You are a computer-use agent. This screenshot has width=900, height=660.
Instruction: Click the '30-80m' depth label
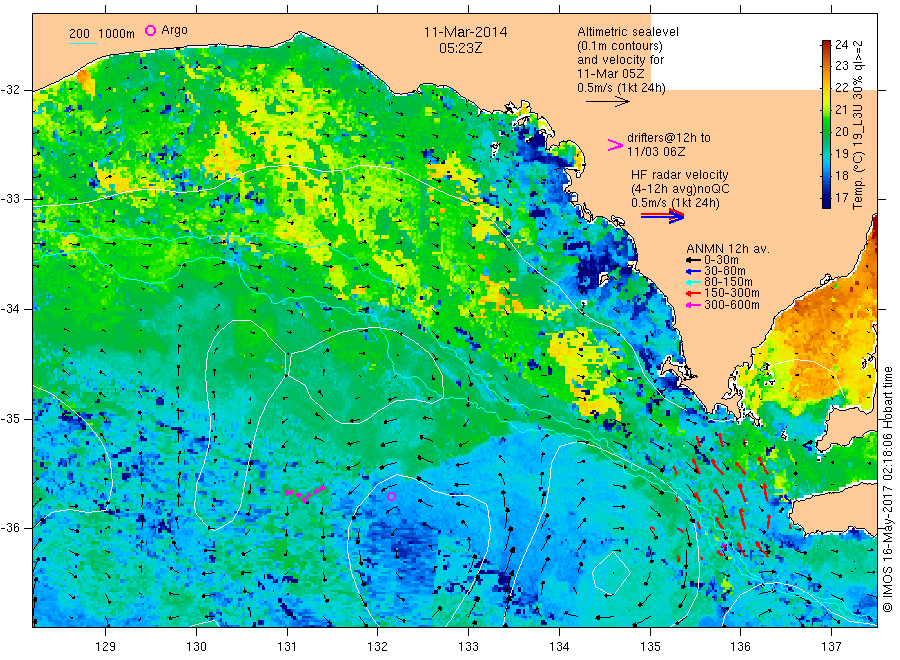point(724,271)
